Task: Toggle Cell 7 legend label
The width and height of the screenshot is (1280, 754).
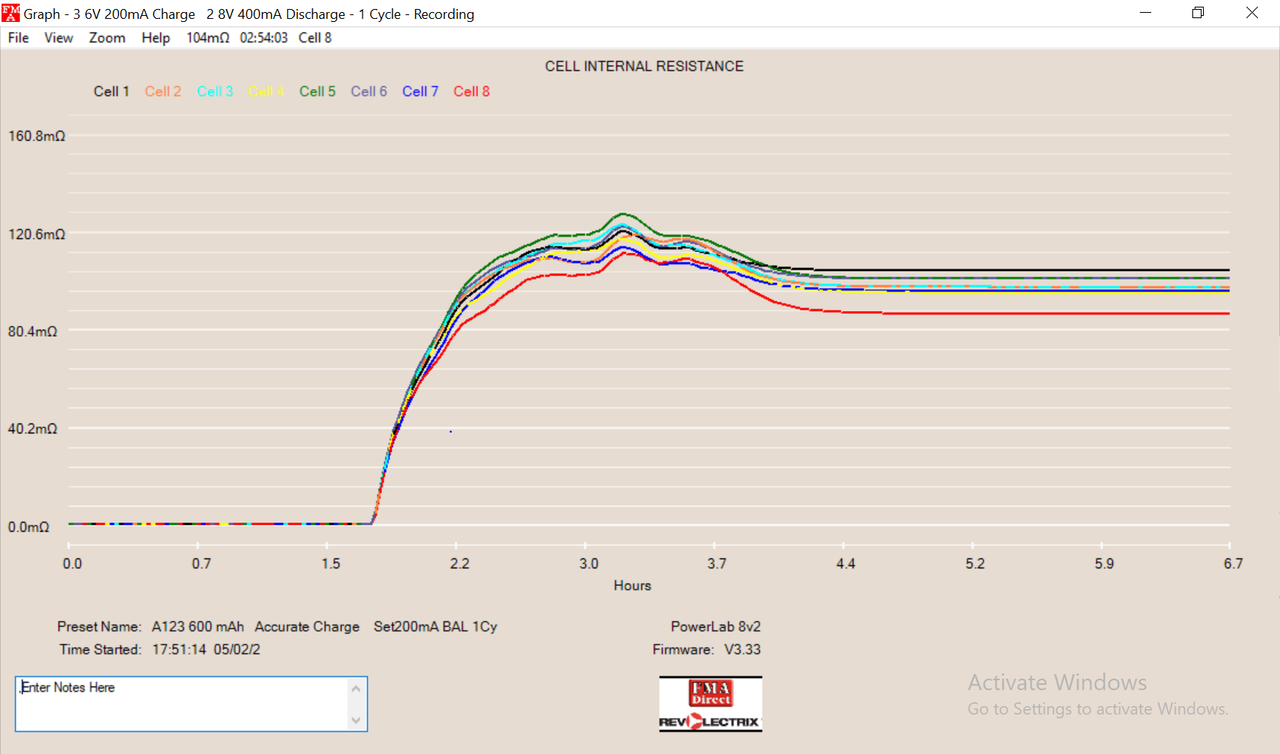Action: pyautogui.click(x=420, y=91)
